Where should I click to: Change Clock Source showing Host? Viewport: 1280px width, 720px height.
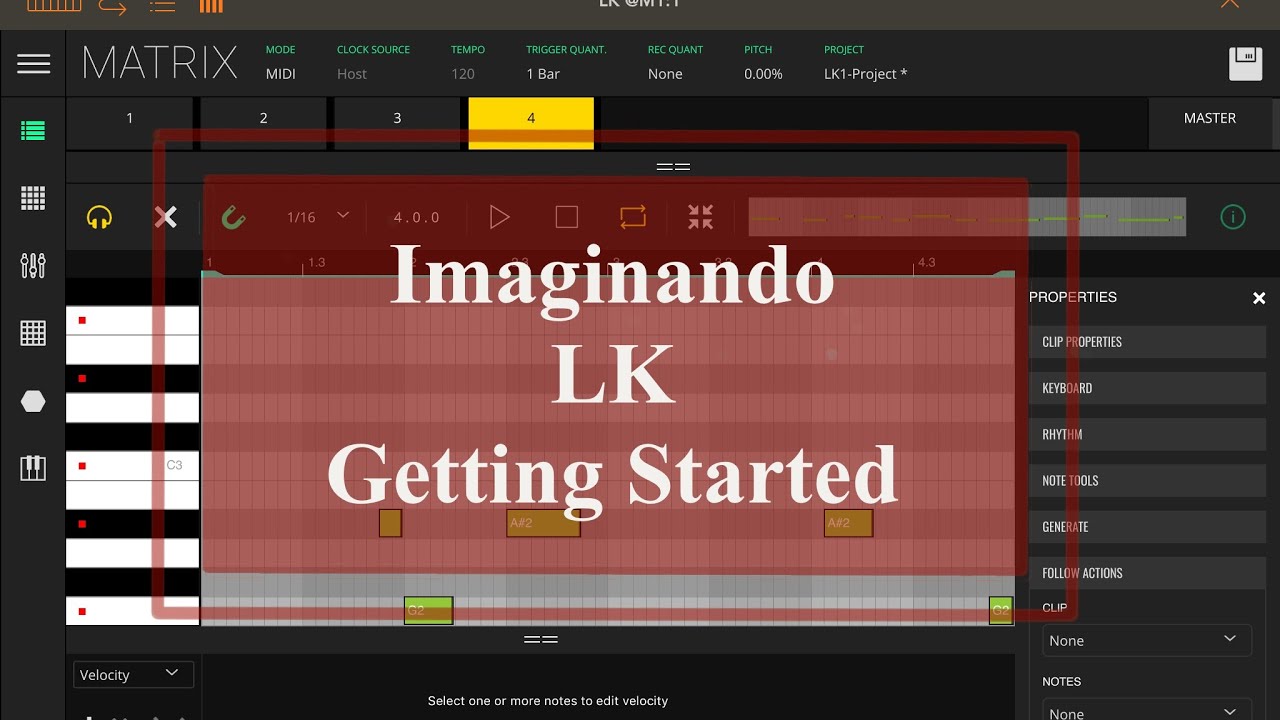[x=352, y=74]
